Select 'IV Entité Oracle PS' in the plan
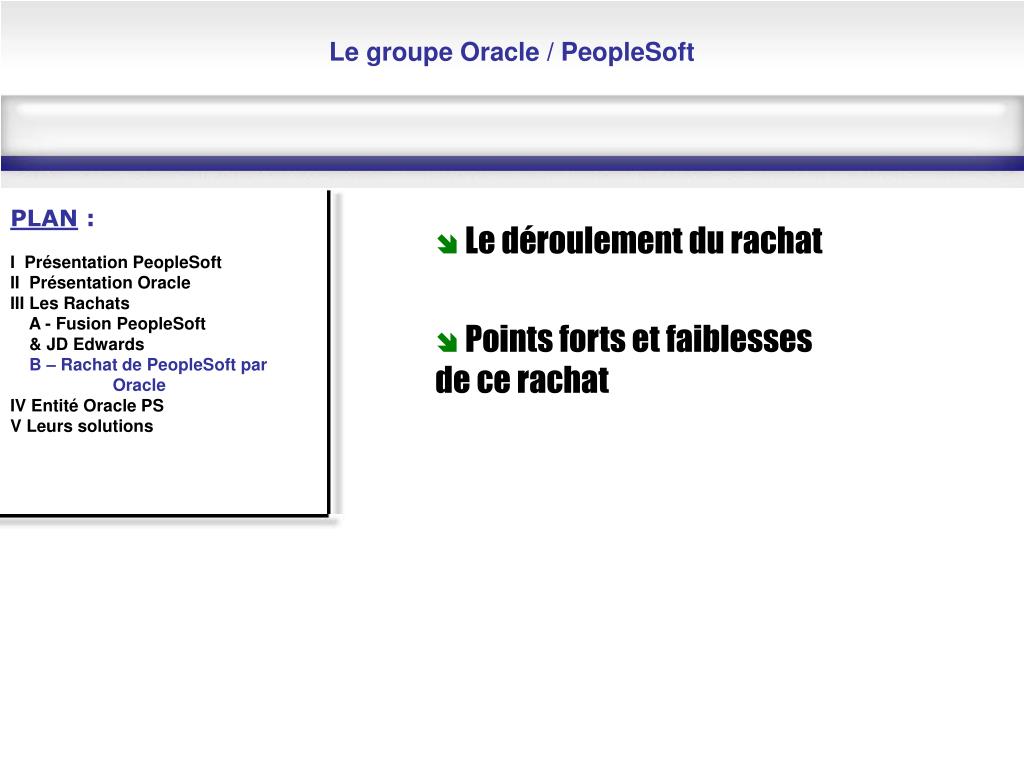 (x=87, y=406)
